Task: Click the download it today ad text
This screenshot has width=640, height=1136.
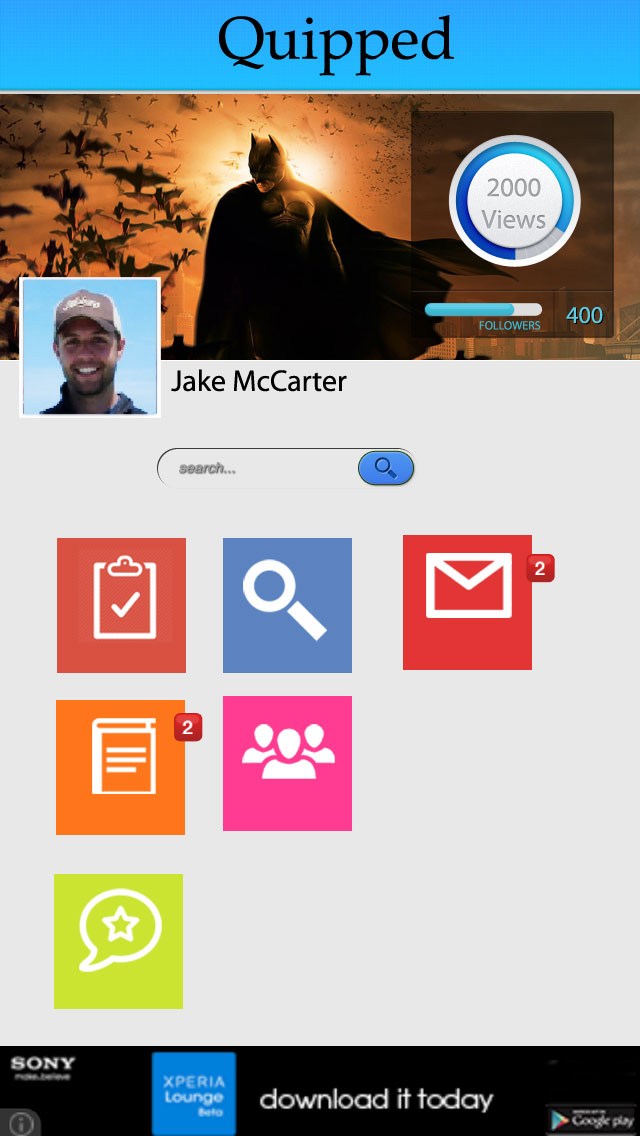Action: pyautogui.click(x=377, y=1100)
